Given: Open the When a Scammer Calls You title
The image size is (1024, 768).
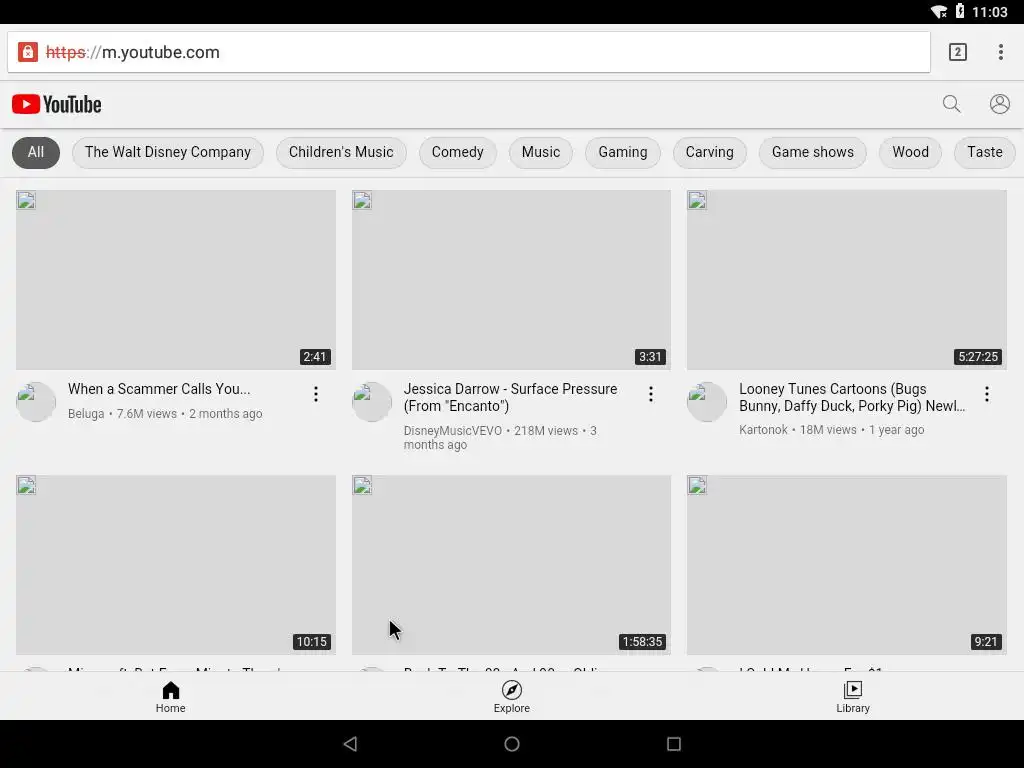Looking at the screenshot, I should point(159,389).
